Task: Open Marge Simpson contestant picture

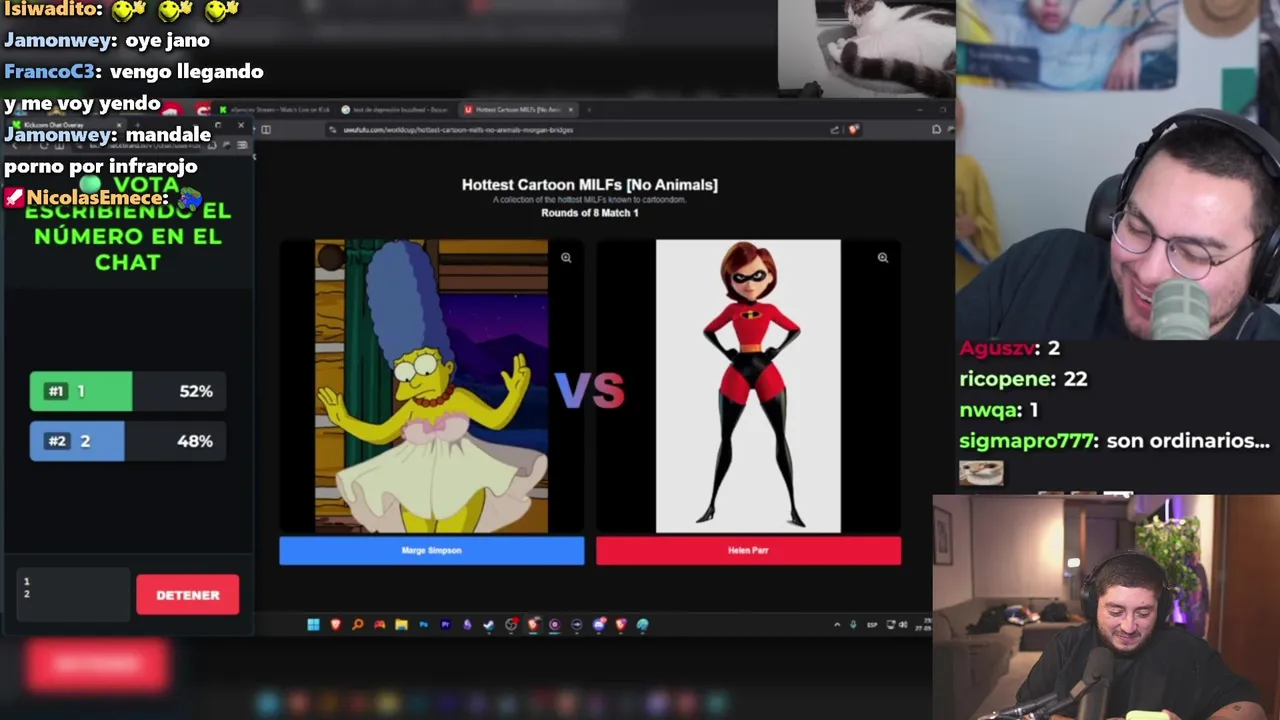Action: coord(431,386)
